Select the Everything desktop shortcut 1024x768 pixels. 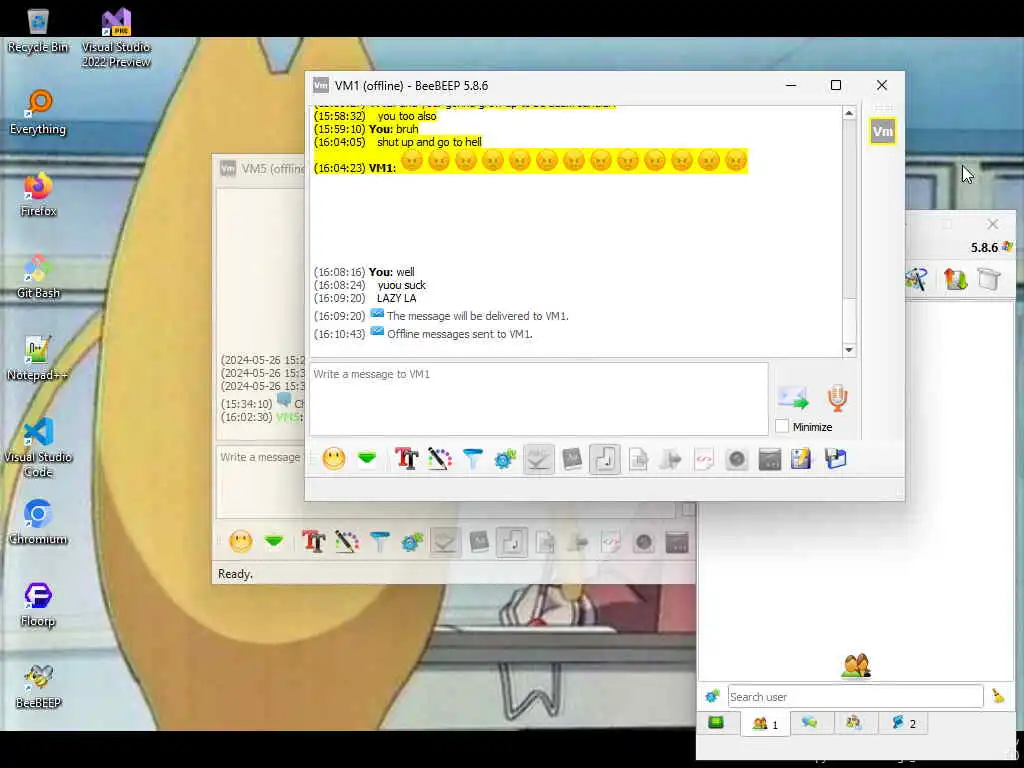pos(38,112)
